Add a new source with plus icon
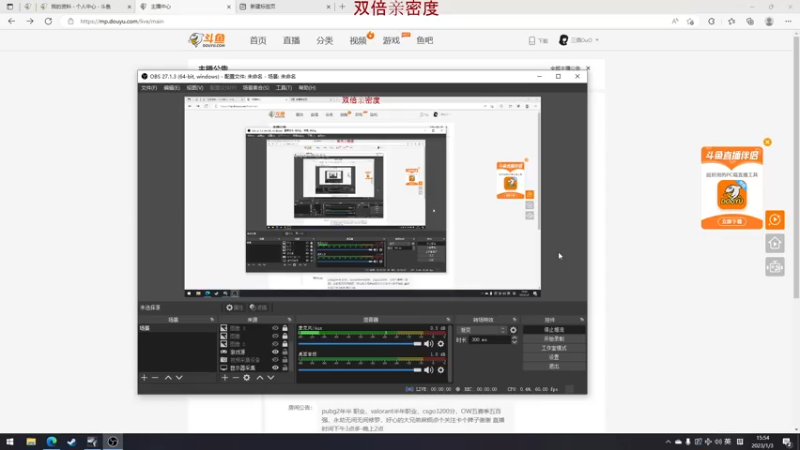 tap(224, 378)
